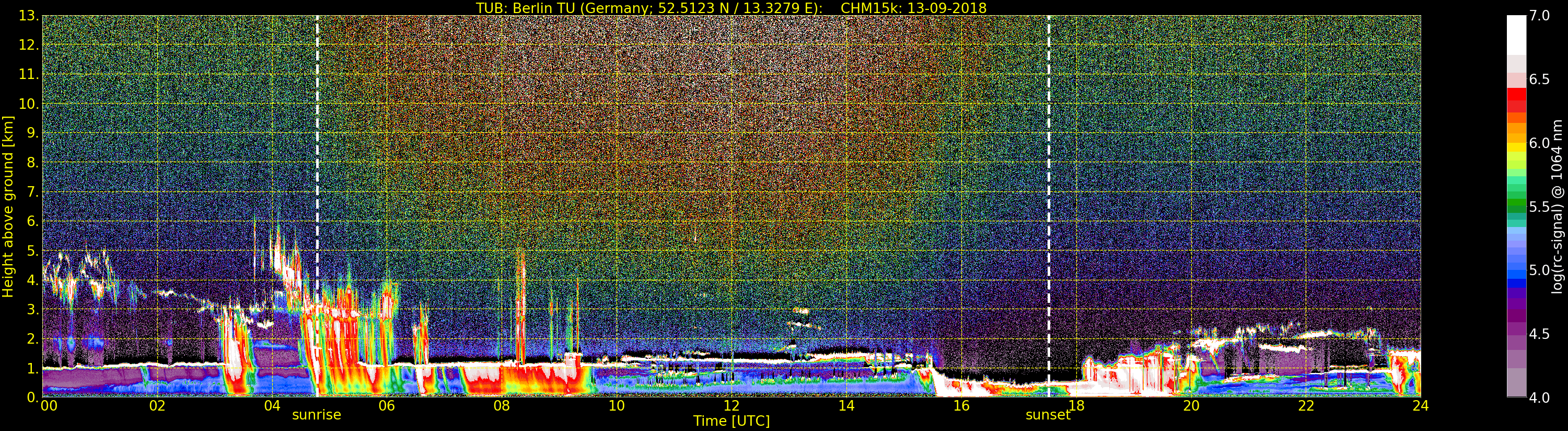
Task: Click the colorbar '6.0' value label
Action: (x=1539, y=143)
